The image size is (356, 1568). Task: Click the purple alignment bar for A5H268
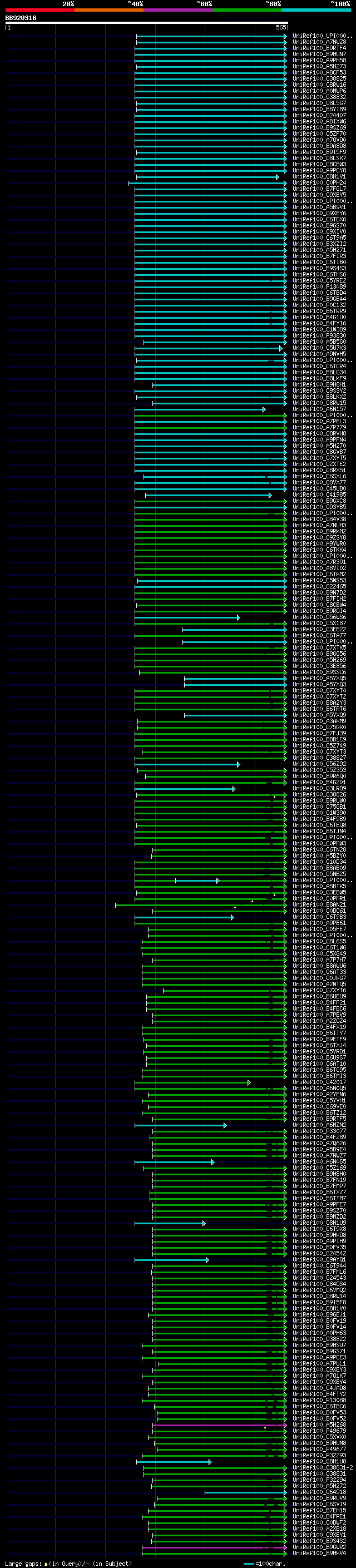(x=219, y=1424)
